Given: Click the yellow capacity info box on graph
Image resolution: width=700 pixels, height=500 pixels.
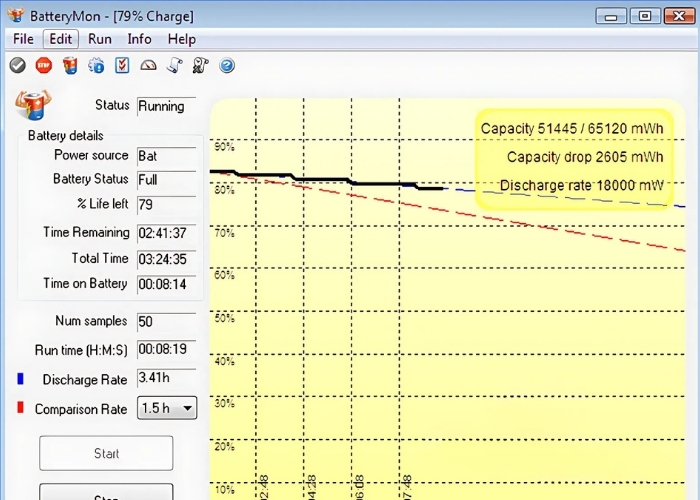Looking at the screenshot, I should (x=572, y=157).
